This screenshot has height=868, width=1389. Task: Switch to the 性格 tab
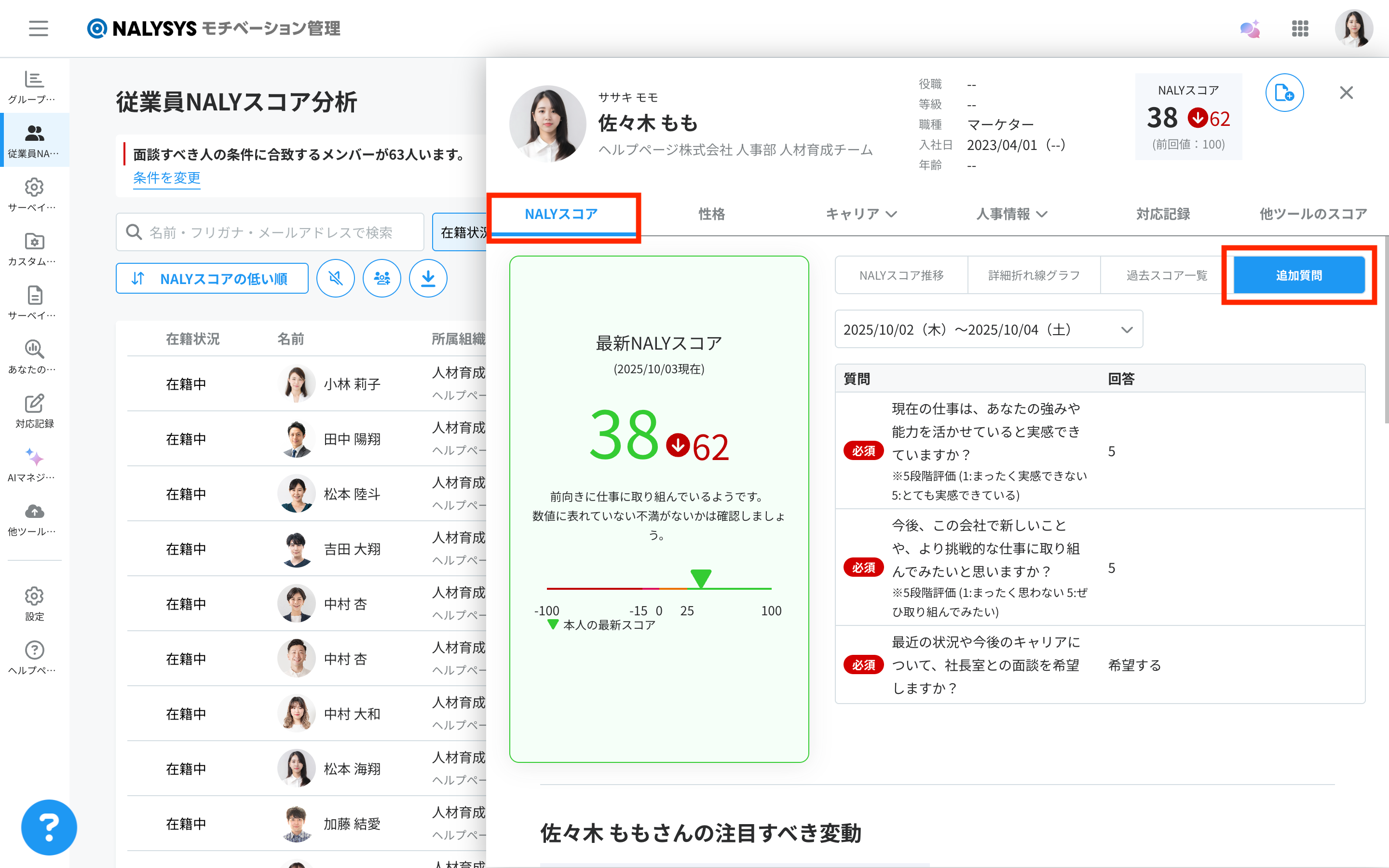pyautogui.click(x=711, y=214)
